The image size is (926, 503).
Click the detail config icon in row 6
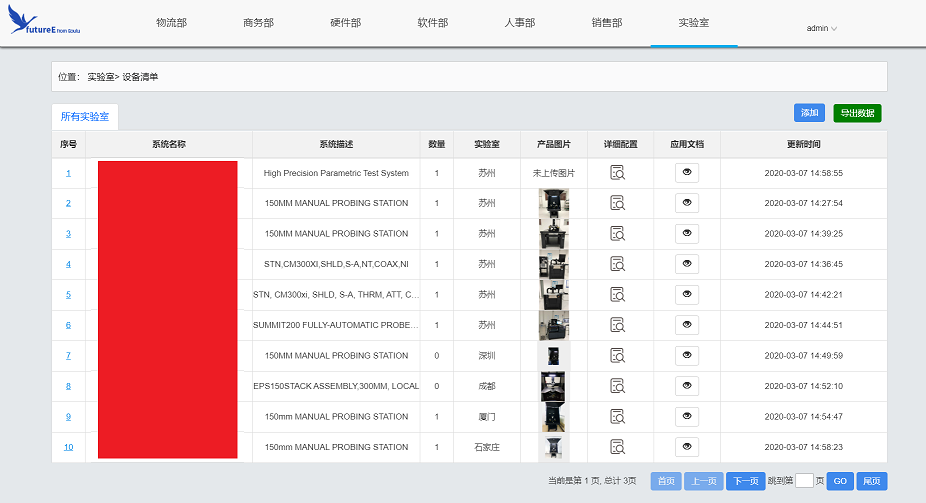click(618, 325)
